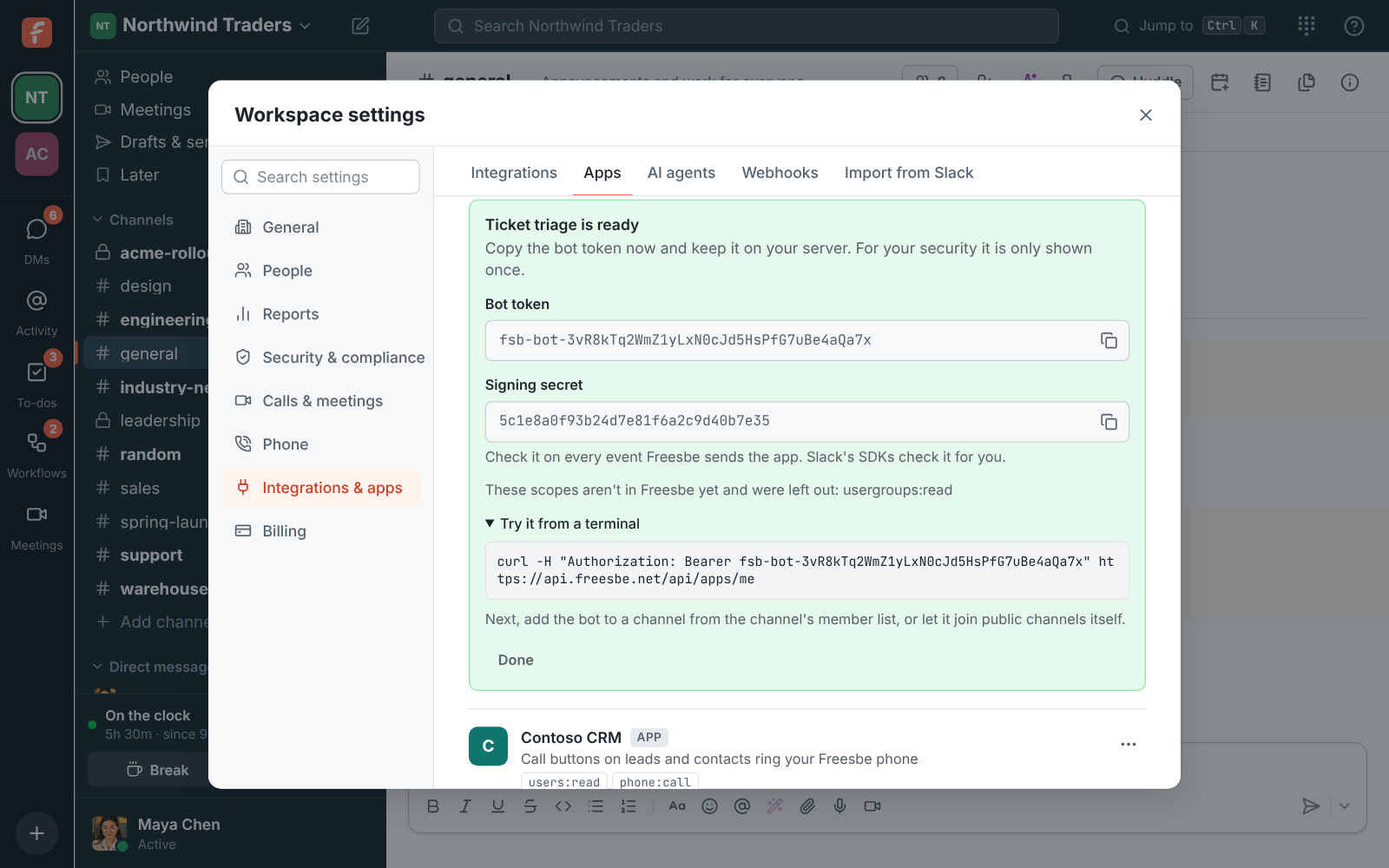The height and width of the screenshot is (868, 1389).
Task: Open channel info icon in header
Action: tap(1349, 82)
